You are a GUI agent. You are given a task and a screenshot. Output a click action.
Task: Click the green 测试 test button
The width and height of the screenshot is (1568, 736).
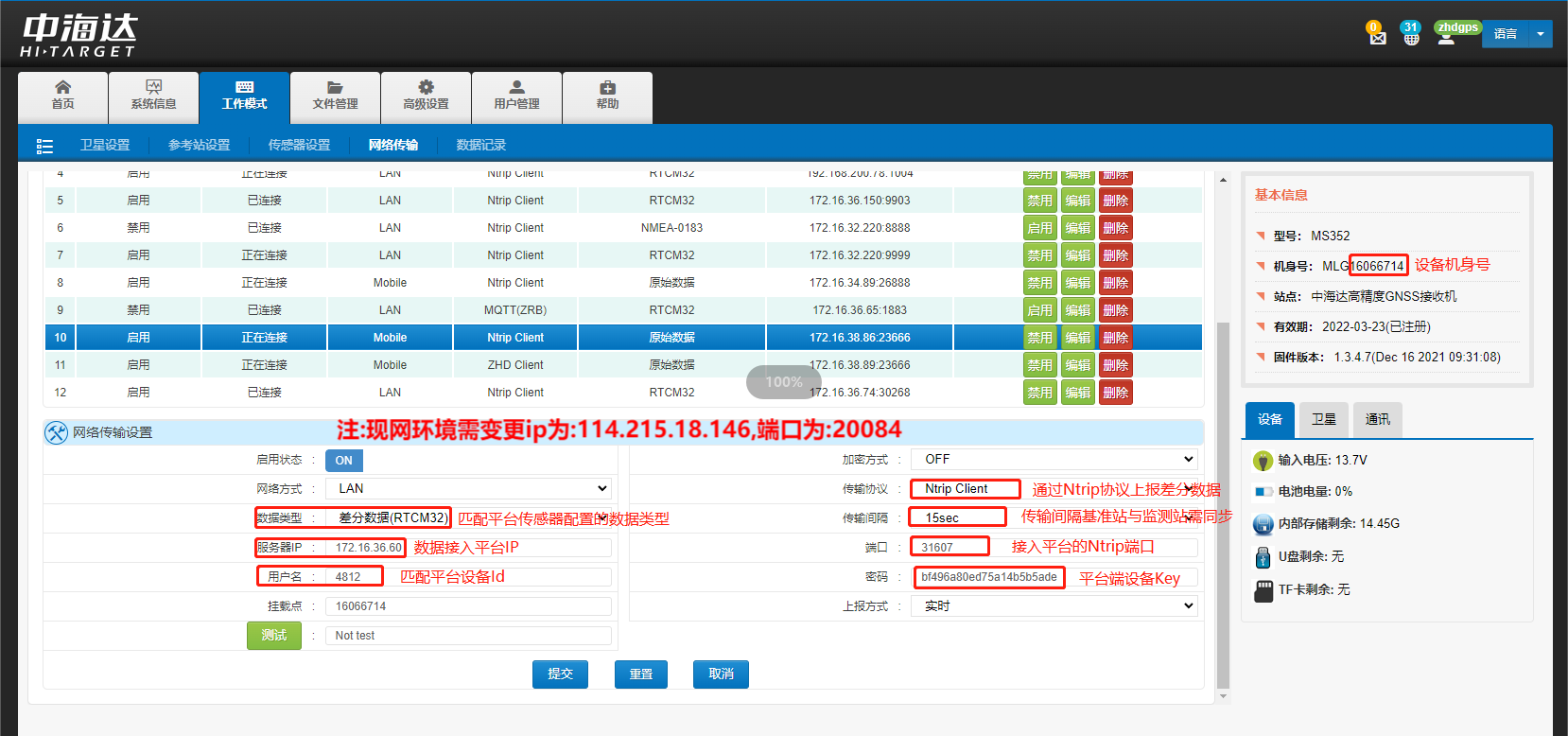tap(274, 636)
